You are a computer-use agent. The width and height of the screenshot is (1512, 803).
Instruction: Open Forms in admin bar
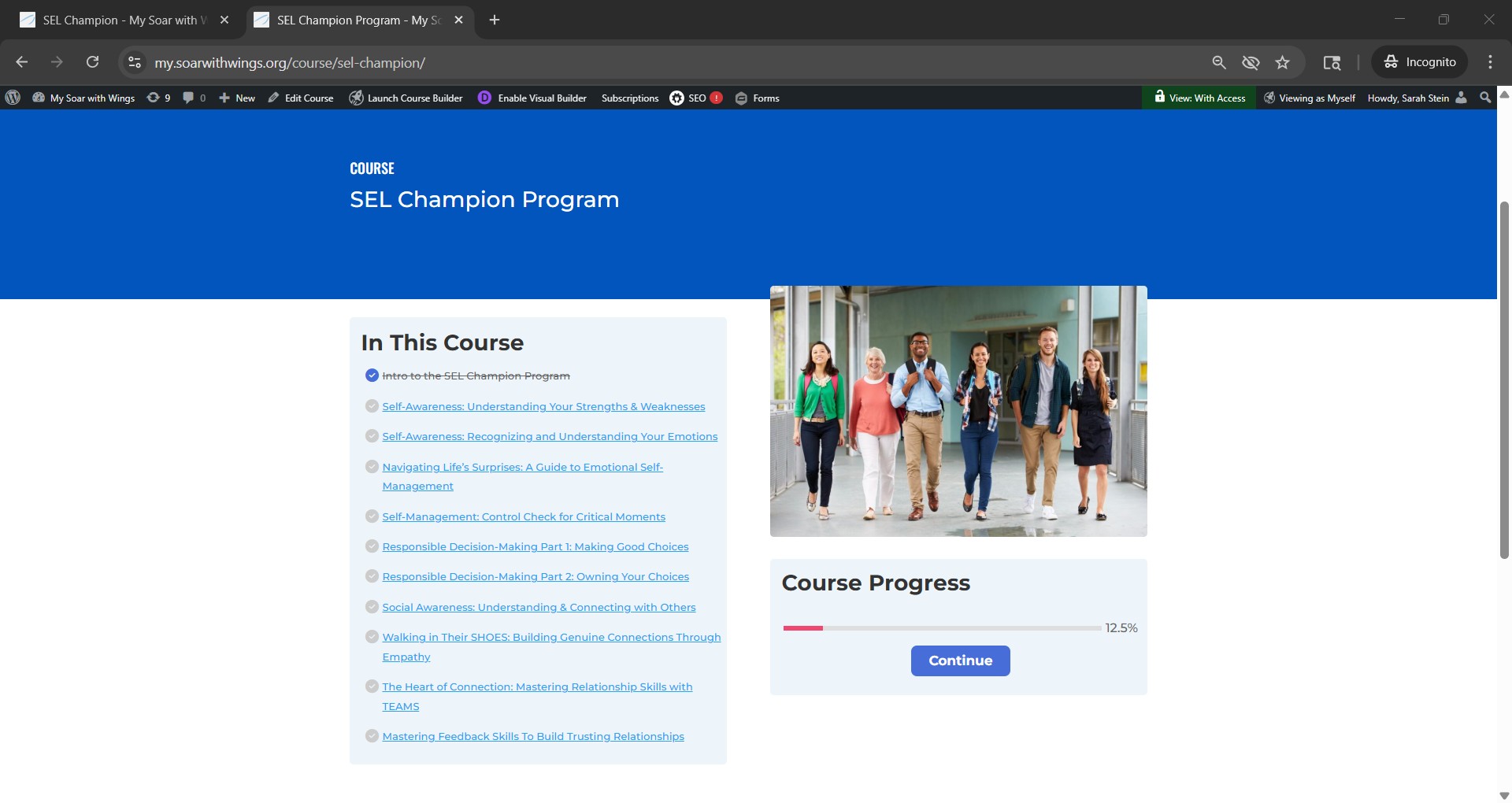pos(758,98)
